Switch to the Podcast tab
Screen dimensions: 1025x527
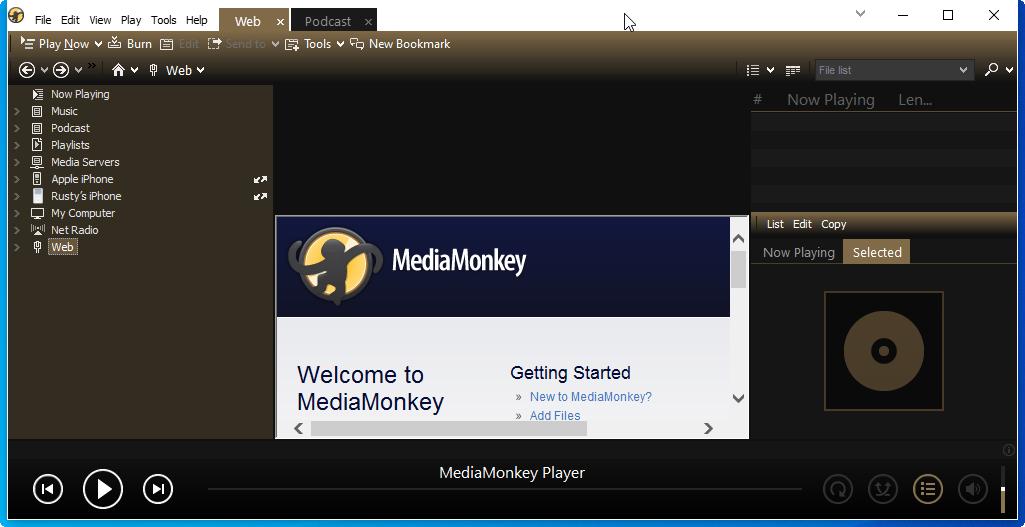(328, 21)
